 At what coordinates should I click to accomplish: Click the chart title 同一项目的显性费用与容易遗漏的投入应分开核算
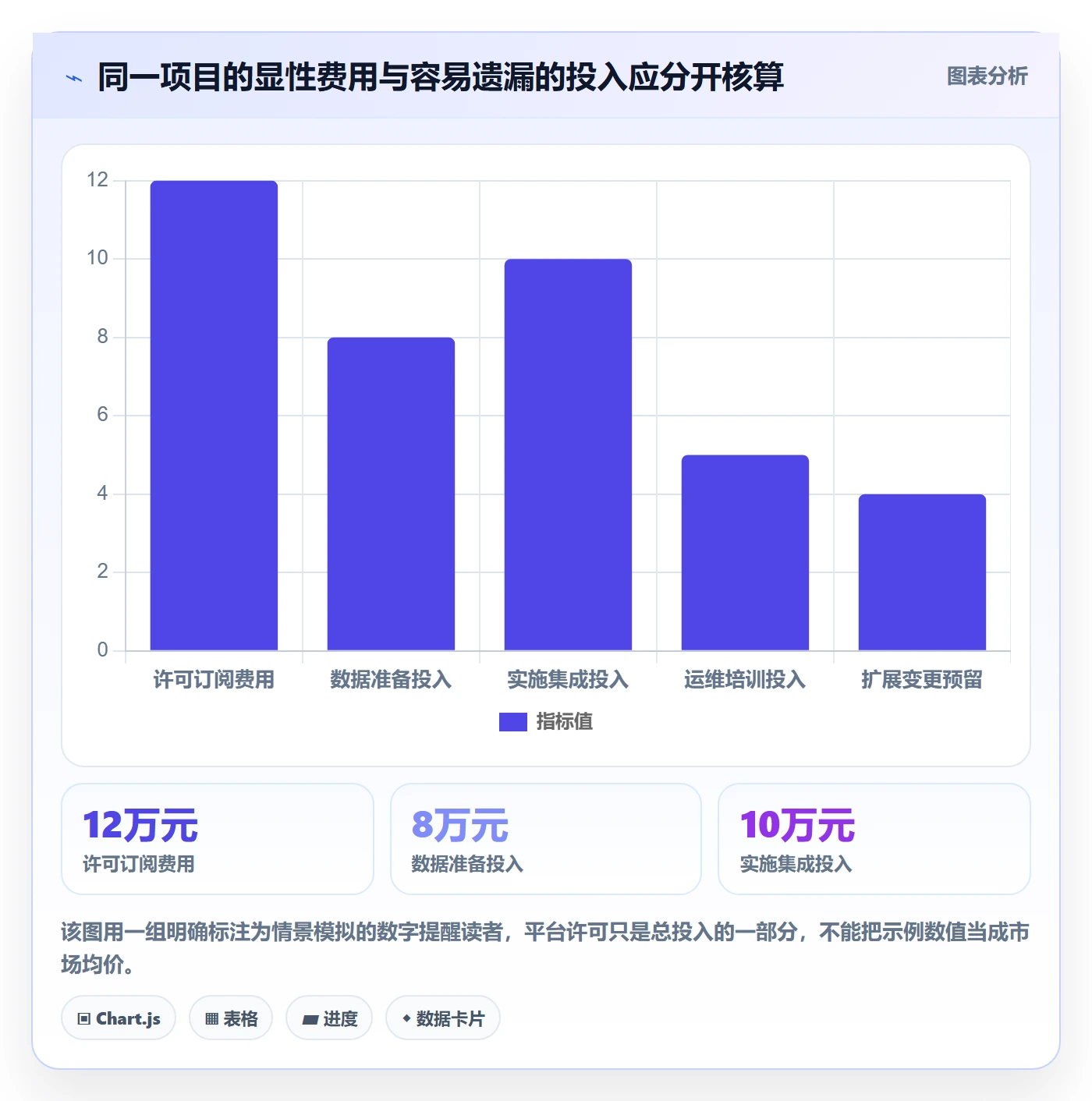(x=441, y=77)
